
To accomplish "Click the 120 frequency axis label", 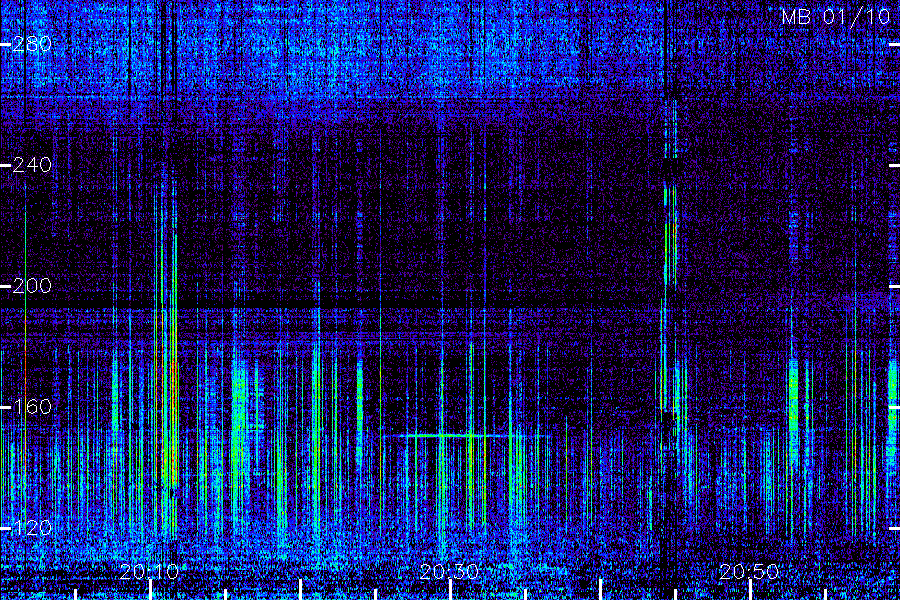I will (x=32, y=528).
